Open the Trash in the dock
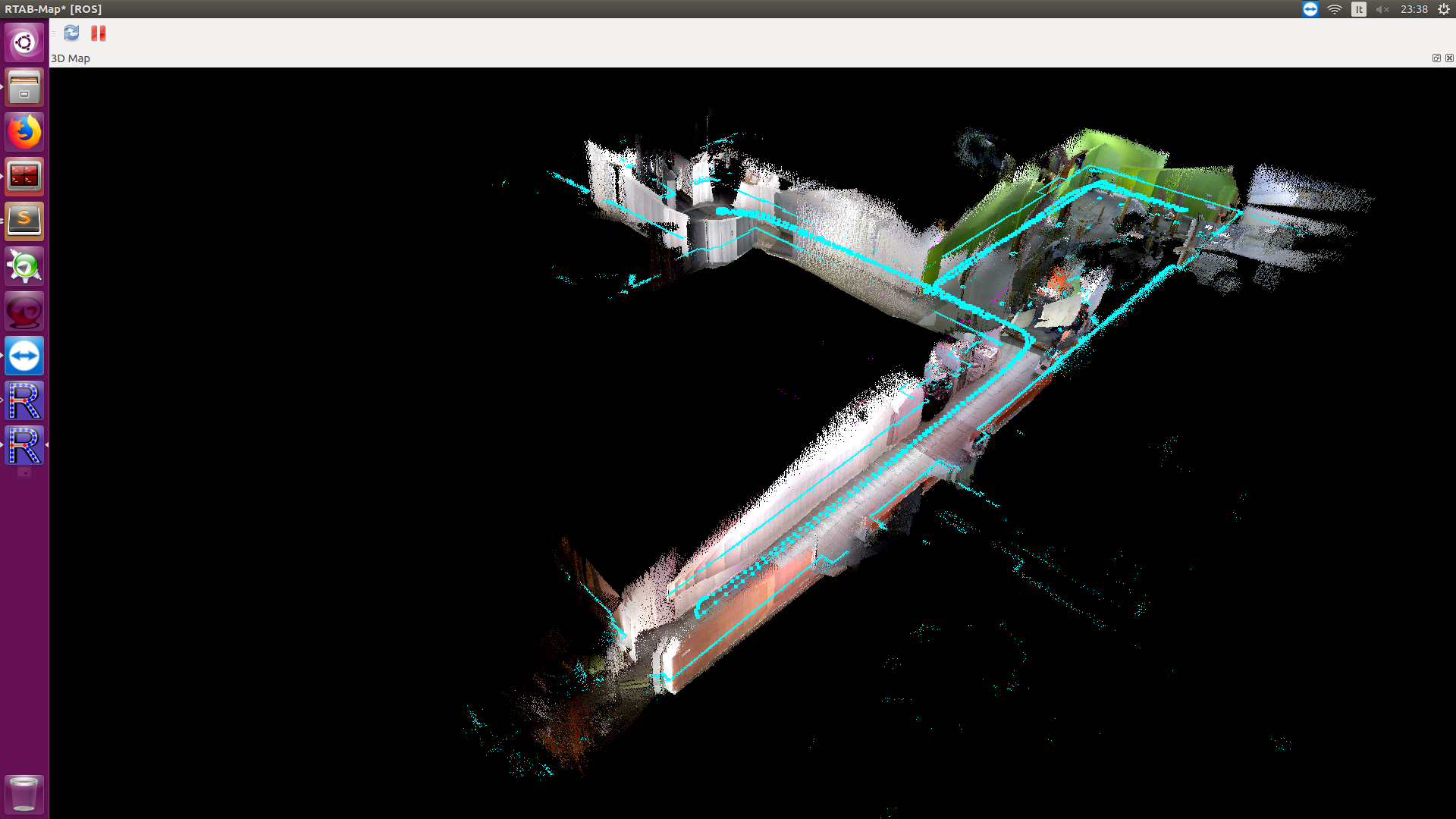 24,794
